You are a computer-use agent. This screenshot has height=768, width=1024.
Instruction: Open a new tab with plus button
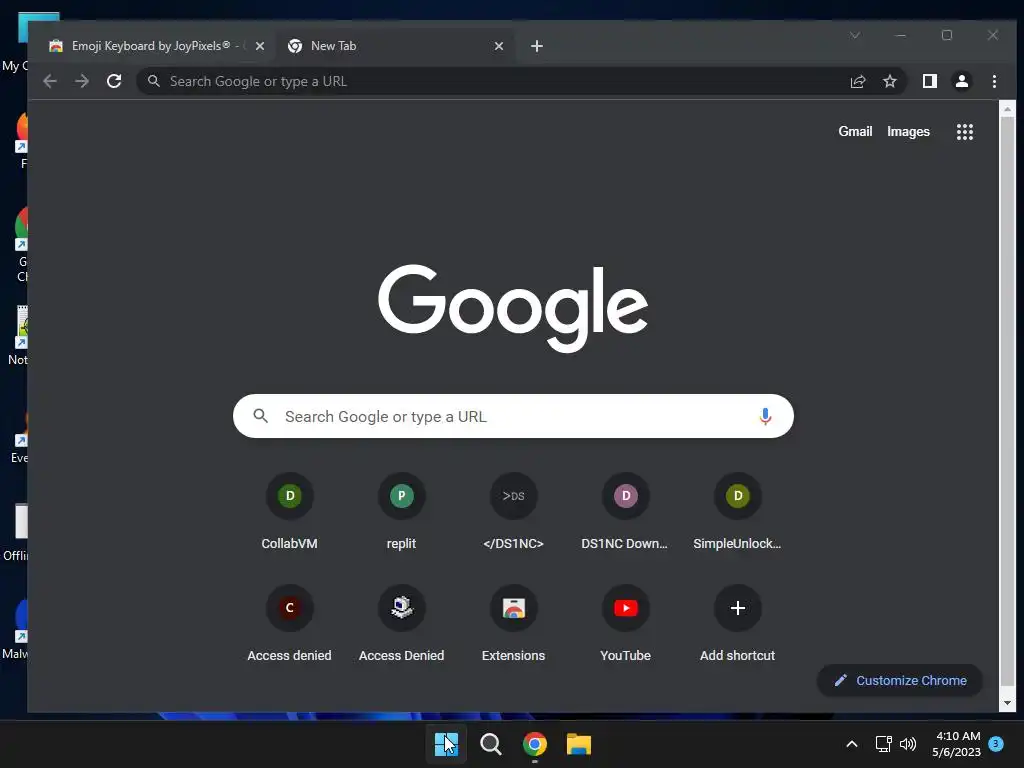(x=537, y=46)
